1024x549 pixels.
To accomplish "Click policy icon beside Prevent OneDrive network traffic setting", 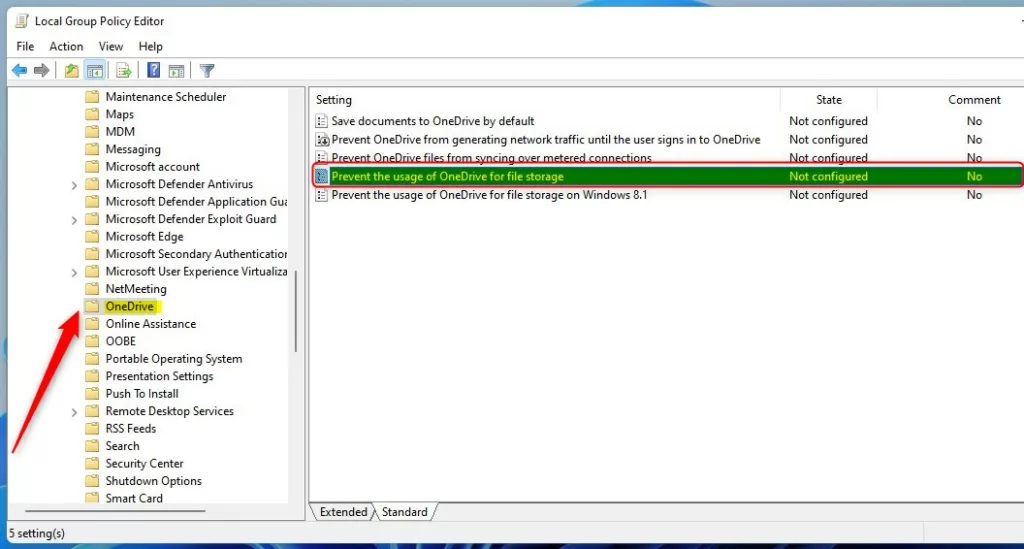I will click(322, 139).
